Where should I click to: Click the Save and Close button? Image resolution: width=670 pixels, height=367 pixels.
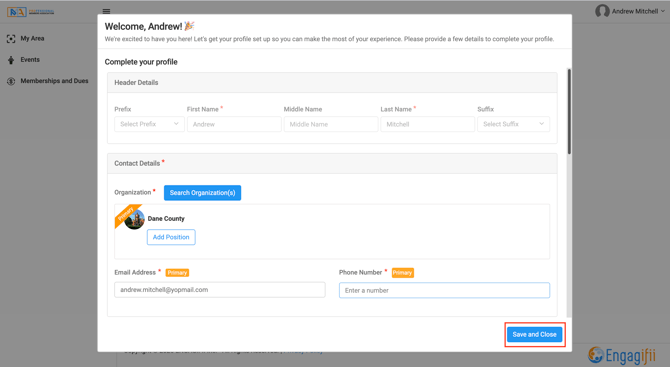tap(535, 335)
